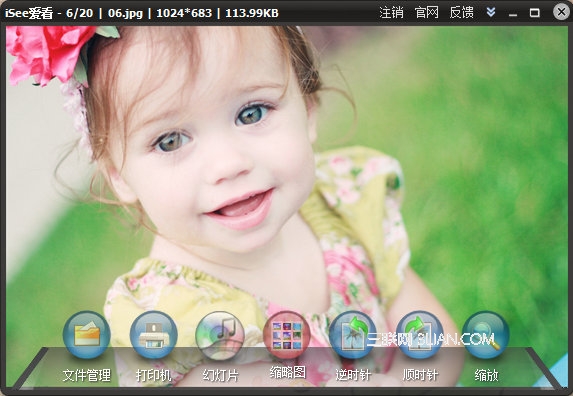Click the 文件管理 text label

pyautogui.click(x=87, y=375)
